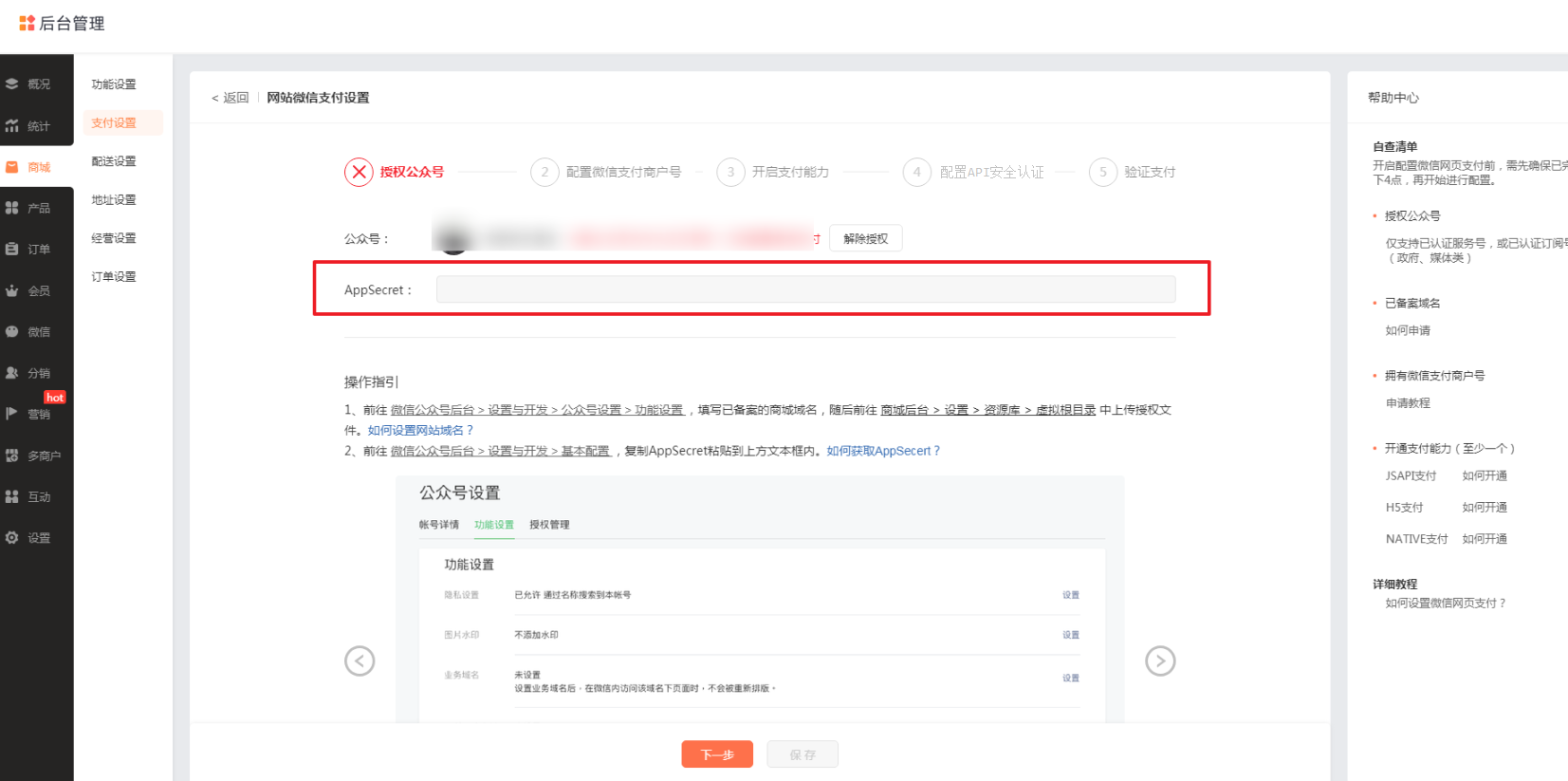Open 如何申请 link under 已备案域名

click(x=1408, y=330)
